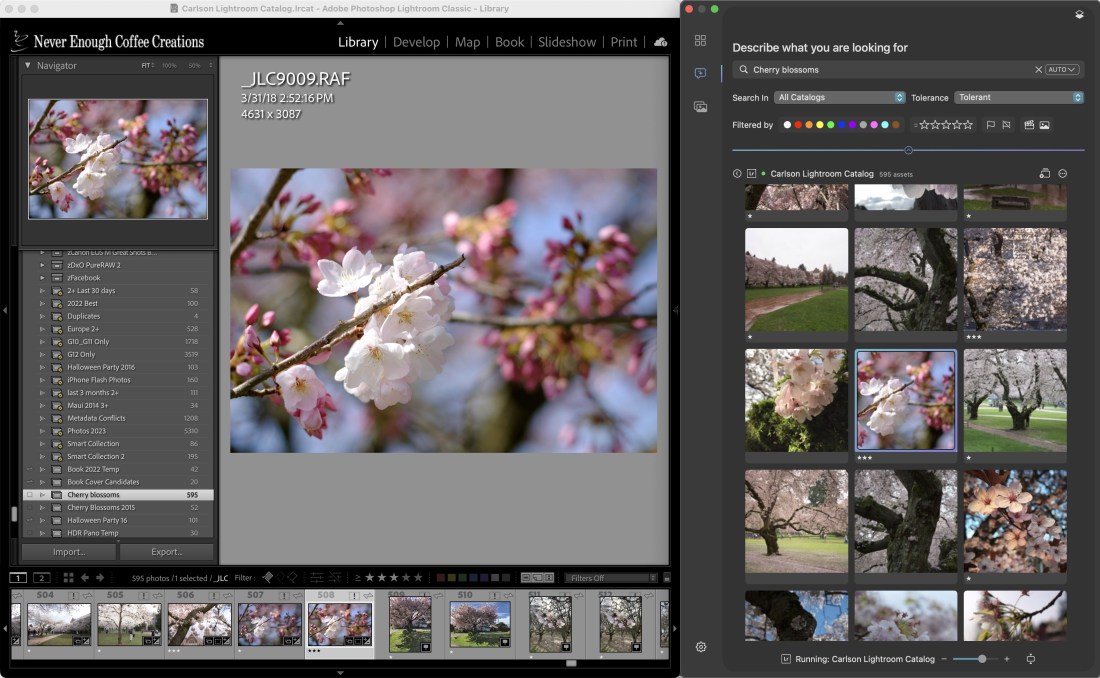Click the more options ellipsis beside catalog name
The width and height of the screenshot is (1100, 678).
1062,174
